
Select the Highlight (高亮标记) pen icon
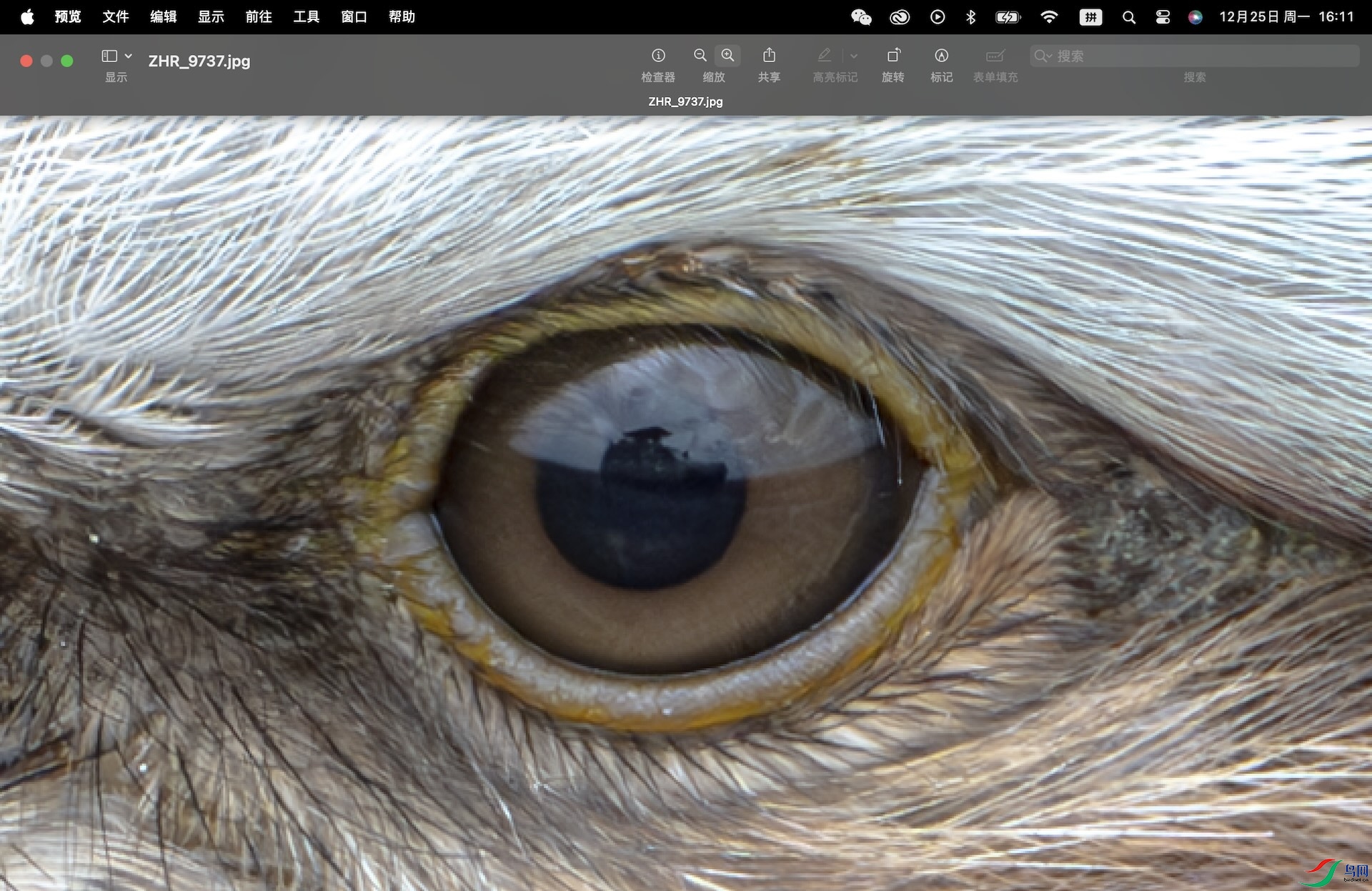(824, 56)
